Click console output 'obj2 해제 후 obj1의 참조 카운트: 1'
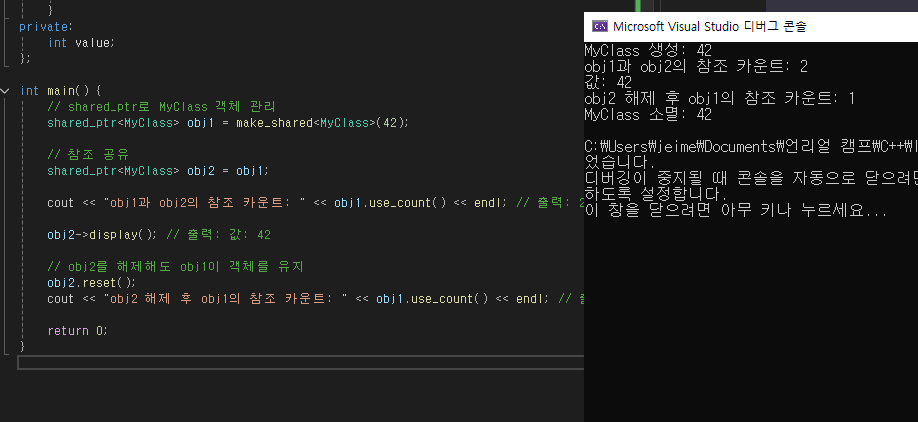The image size is (918, 422). tap(720, 98)
